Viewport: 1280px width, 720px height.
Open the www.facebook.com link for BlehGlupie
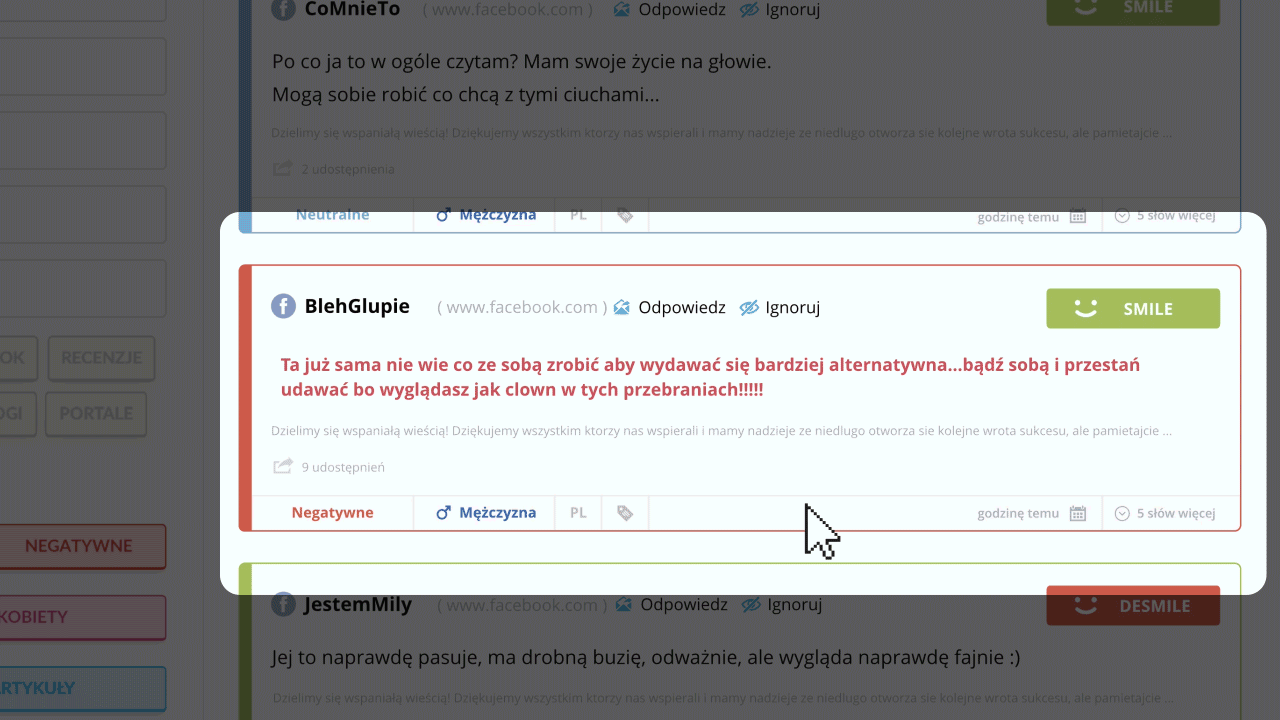[521, 308]
